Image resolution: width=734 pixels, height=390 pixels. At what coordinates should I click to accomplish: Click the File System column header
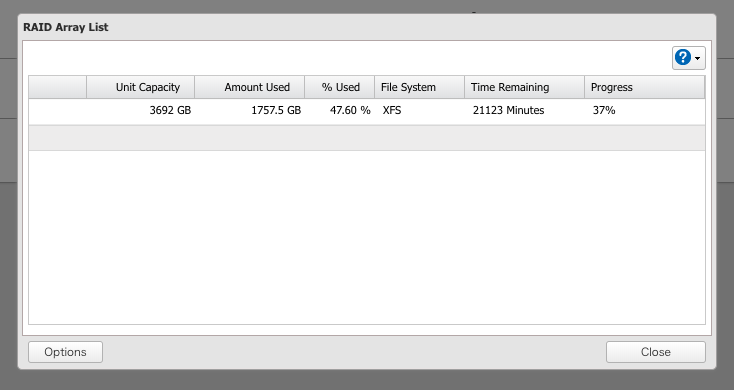419,87
